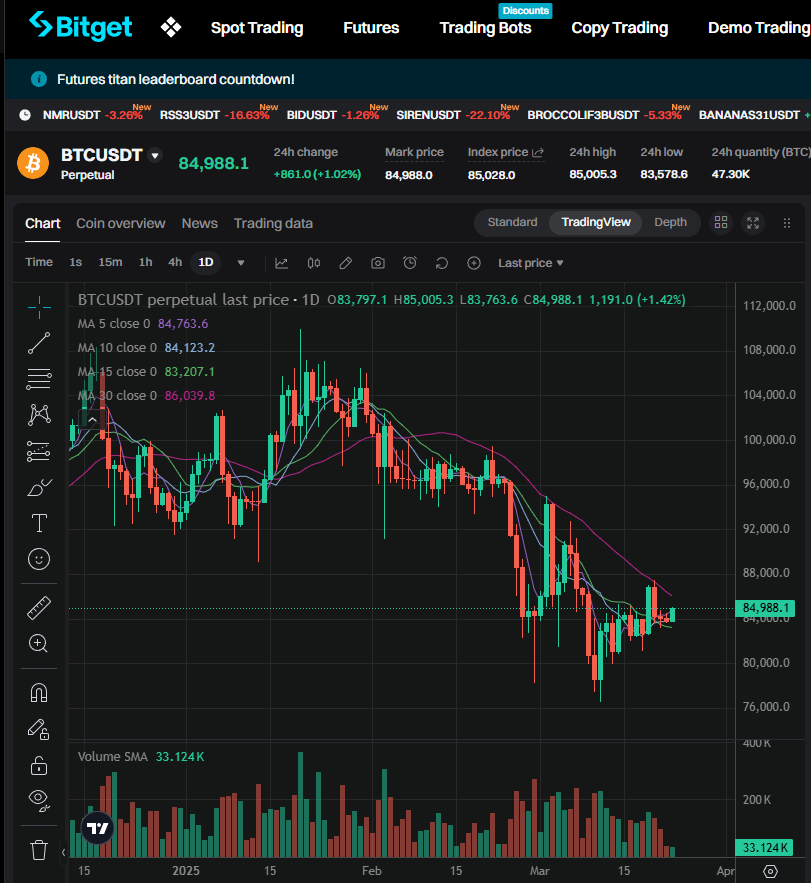The width and height of the screenshot is (811, 883).
Task: Toggle magnet mode for drawings
Action: pos(39,693)
